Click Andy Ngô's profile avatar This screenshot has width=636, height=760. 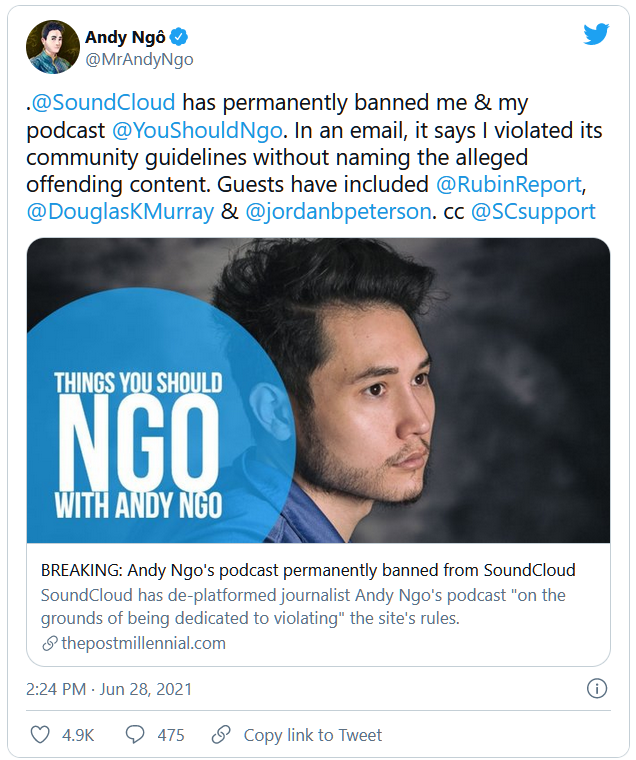pos(53,46)
